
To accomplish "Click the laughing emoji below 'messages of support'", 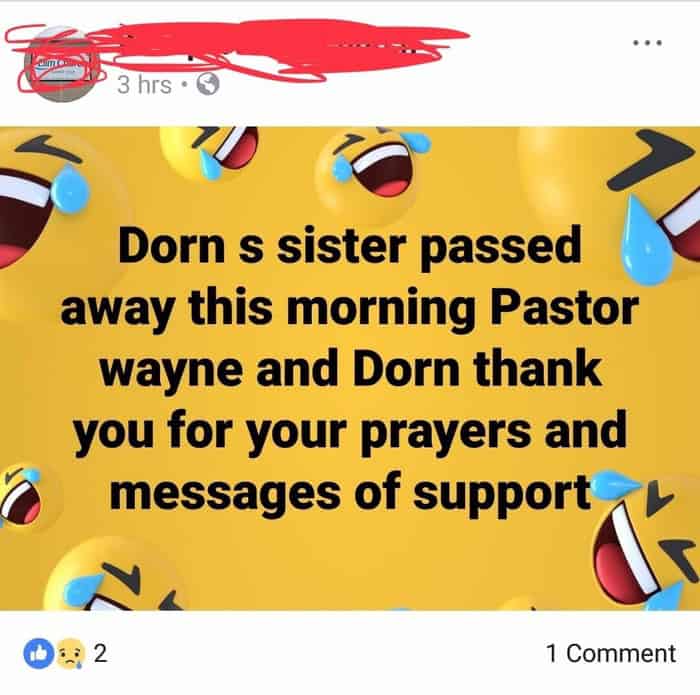I will point(116,576).
